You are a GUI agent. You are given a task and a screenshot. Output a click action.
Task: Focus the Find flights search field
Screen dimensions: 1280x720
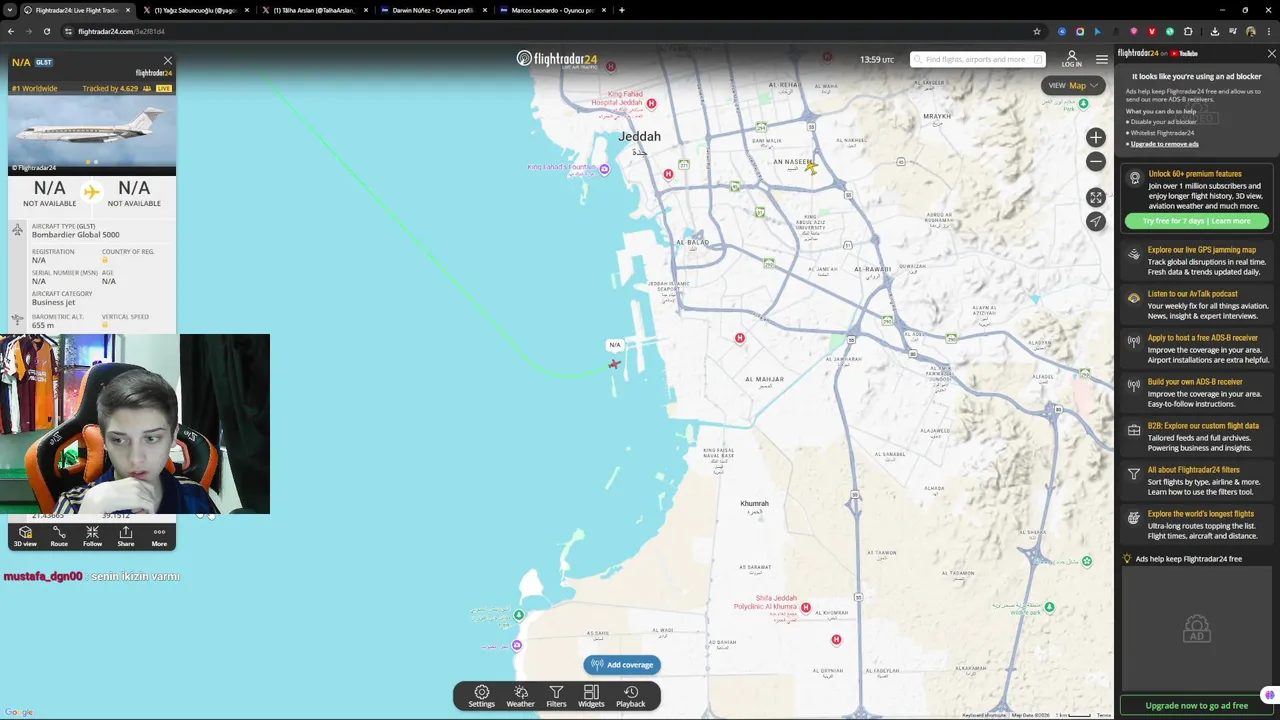pyautogui.click(x=977, y=59)
